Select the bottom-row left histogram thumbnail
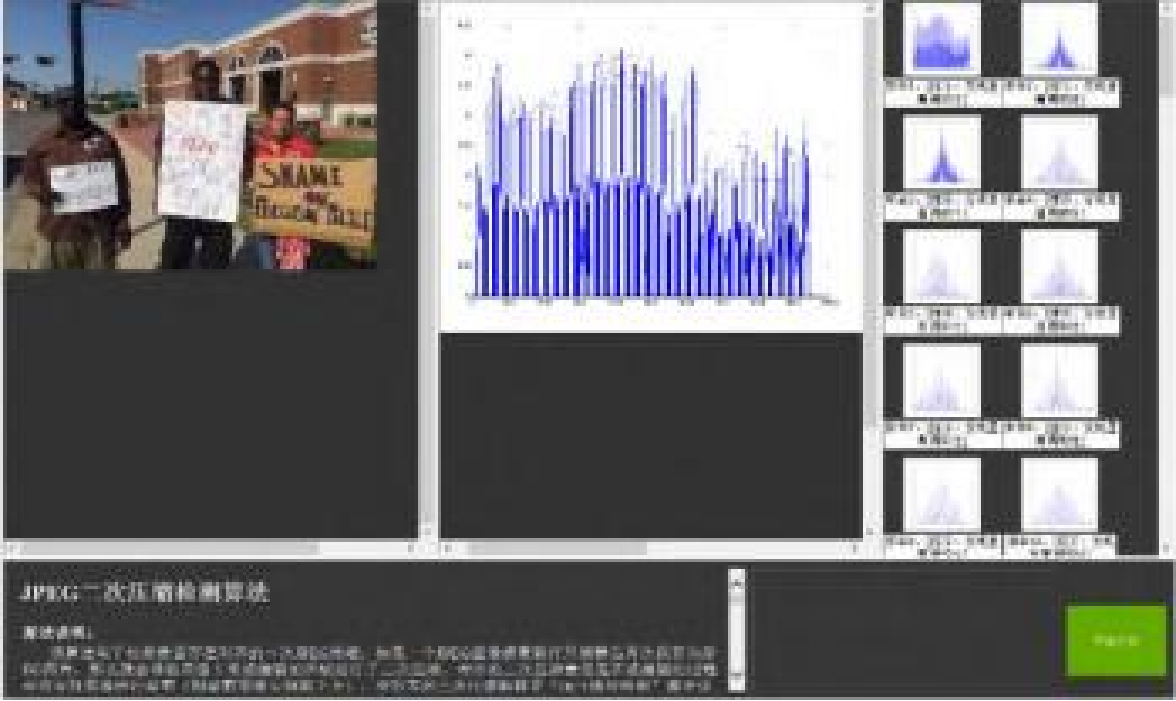 (942, 495)
